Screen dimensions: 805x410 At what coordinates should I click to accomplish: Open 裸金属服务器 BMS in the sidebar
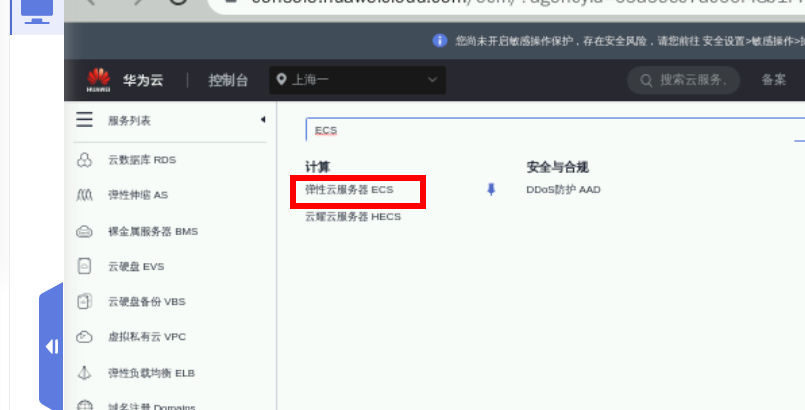coord(152,231)
